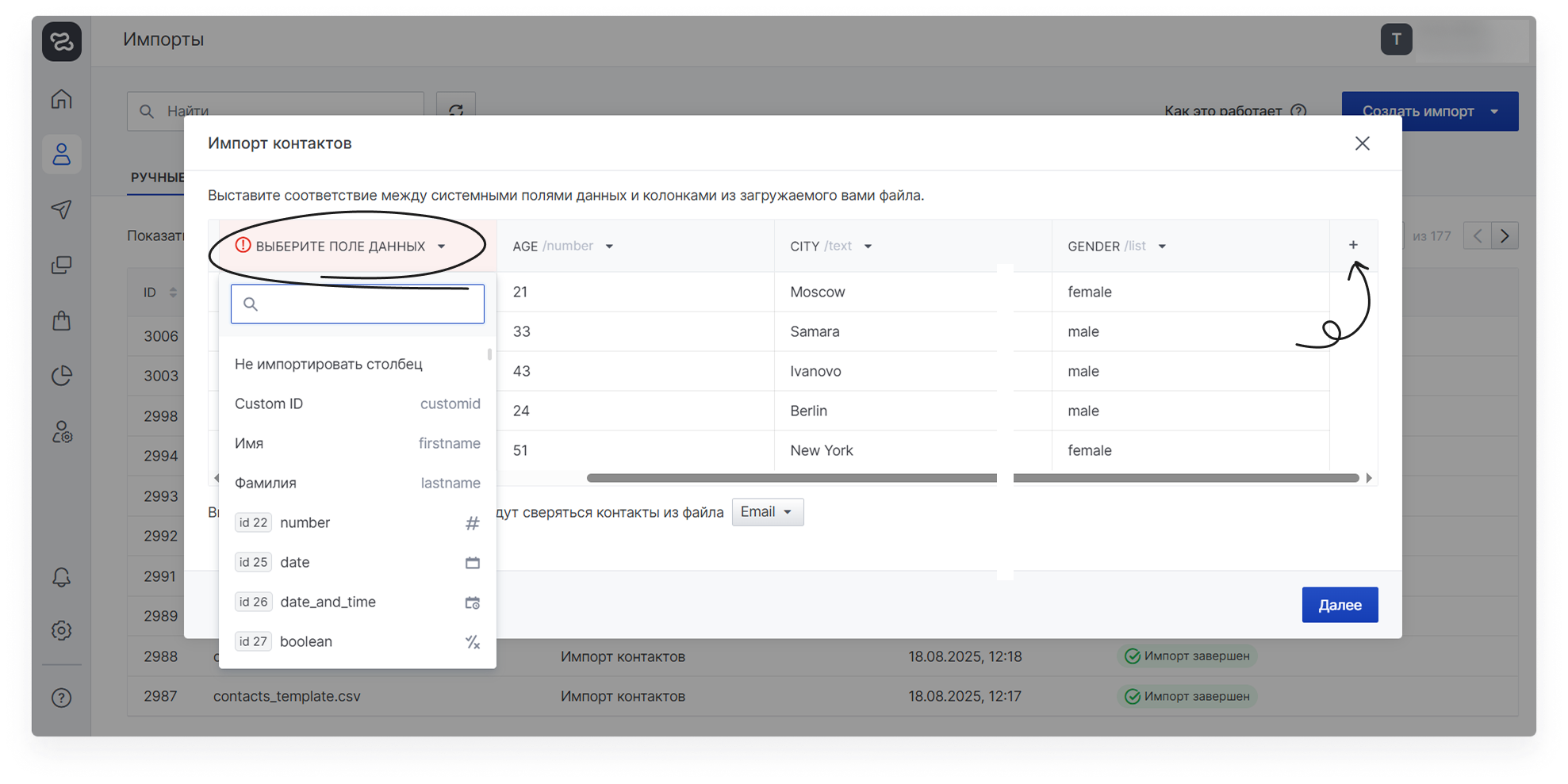Select Custom ID field option
This screenshot has width=1568, height=784.
(358, 403)
